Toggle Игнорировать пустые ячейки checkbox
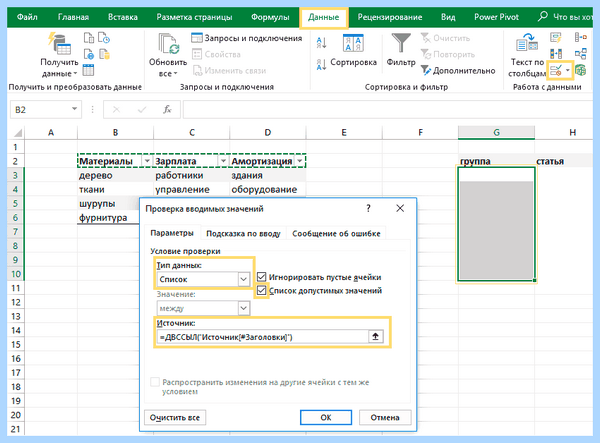Screen dimensions: 600x443 261,277
